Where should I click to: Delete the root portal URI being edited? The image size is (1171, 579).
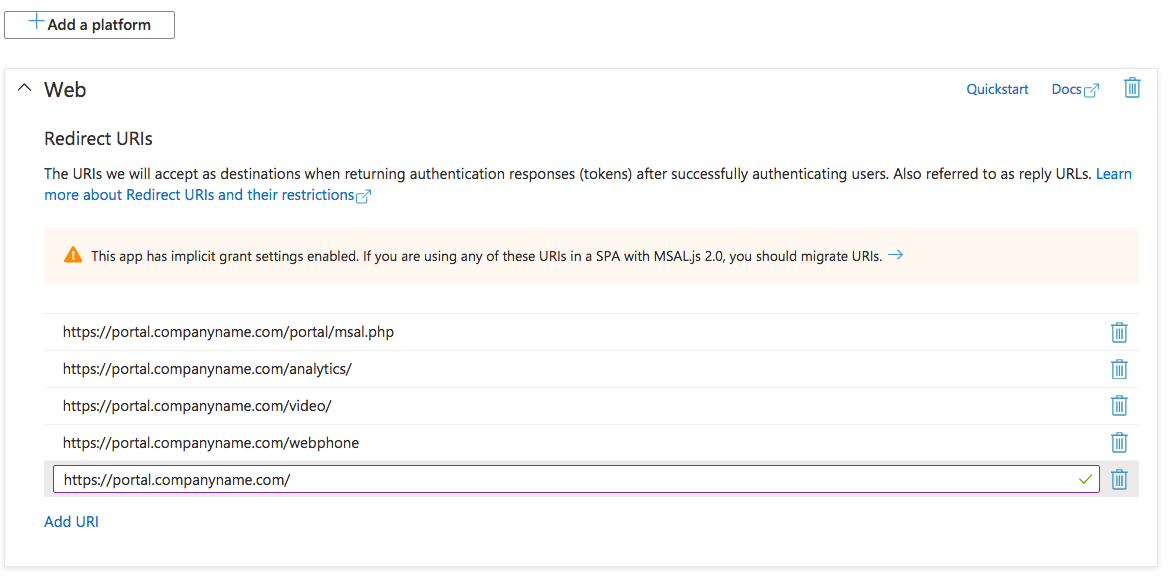pos(1119,480)
